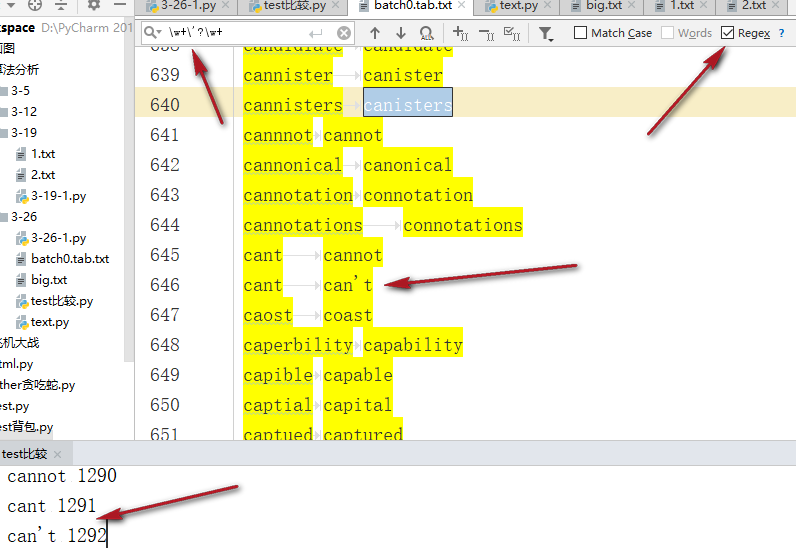Click the collapse all icon in project toolbar

click(61, 5)
